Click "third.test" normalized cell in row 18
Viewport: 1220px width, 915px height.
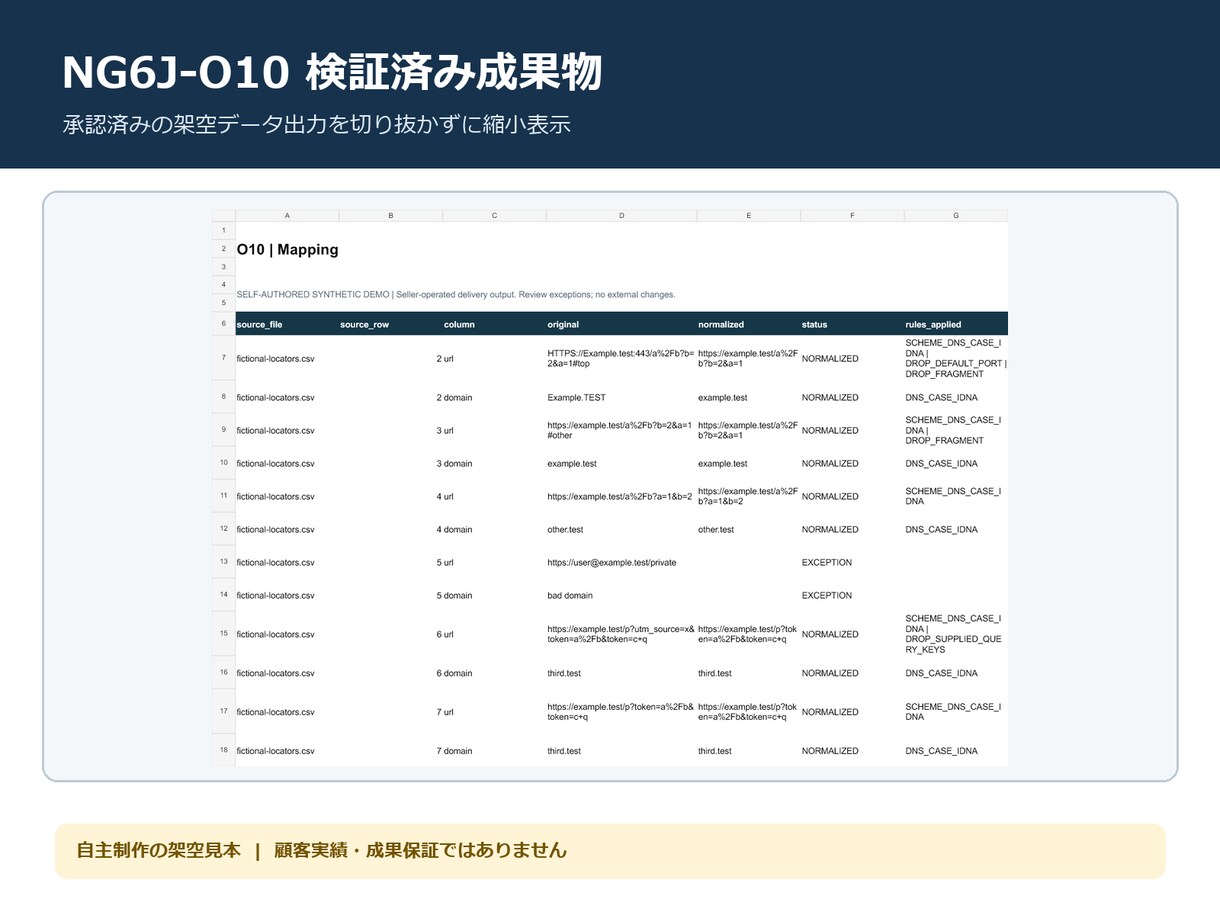pos(715,750)
